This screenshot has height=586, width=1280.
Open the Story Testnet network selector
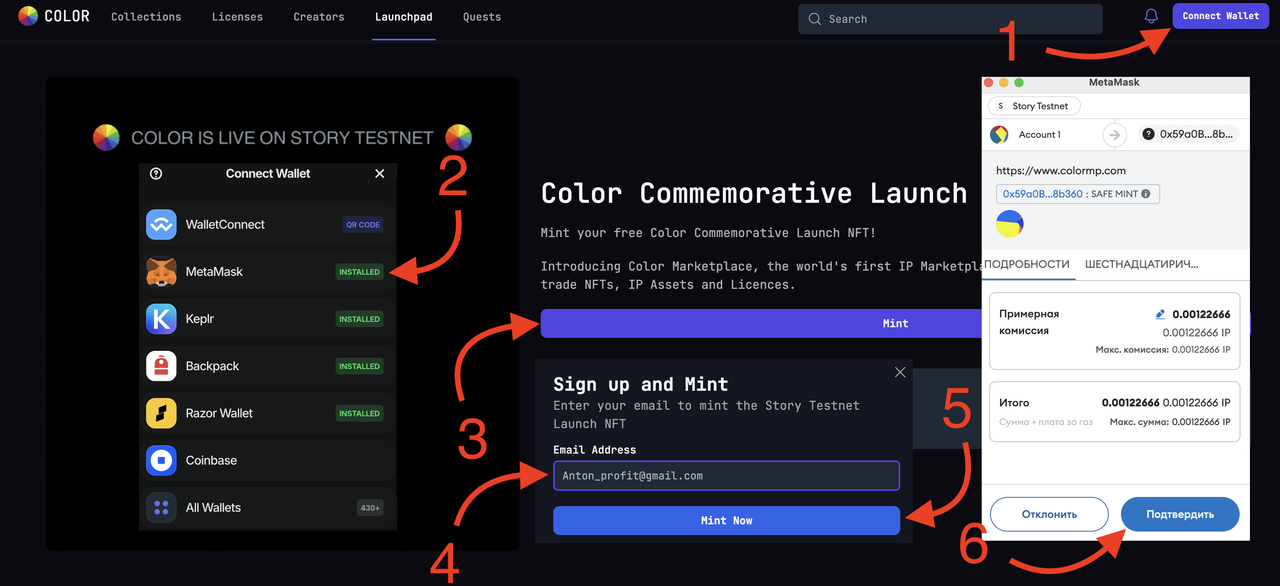(1034, 106)
